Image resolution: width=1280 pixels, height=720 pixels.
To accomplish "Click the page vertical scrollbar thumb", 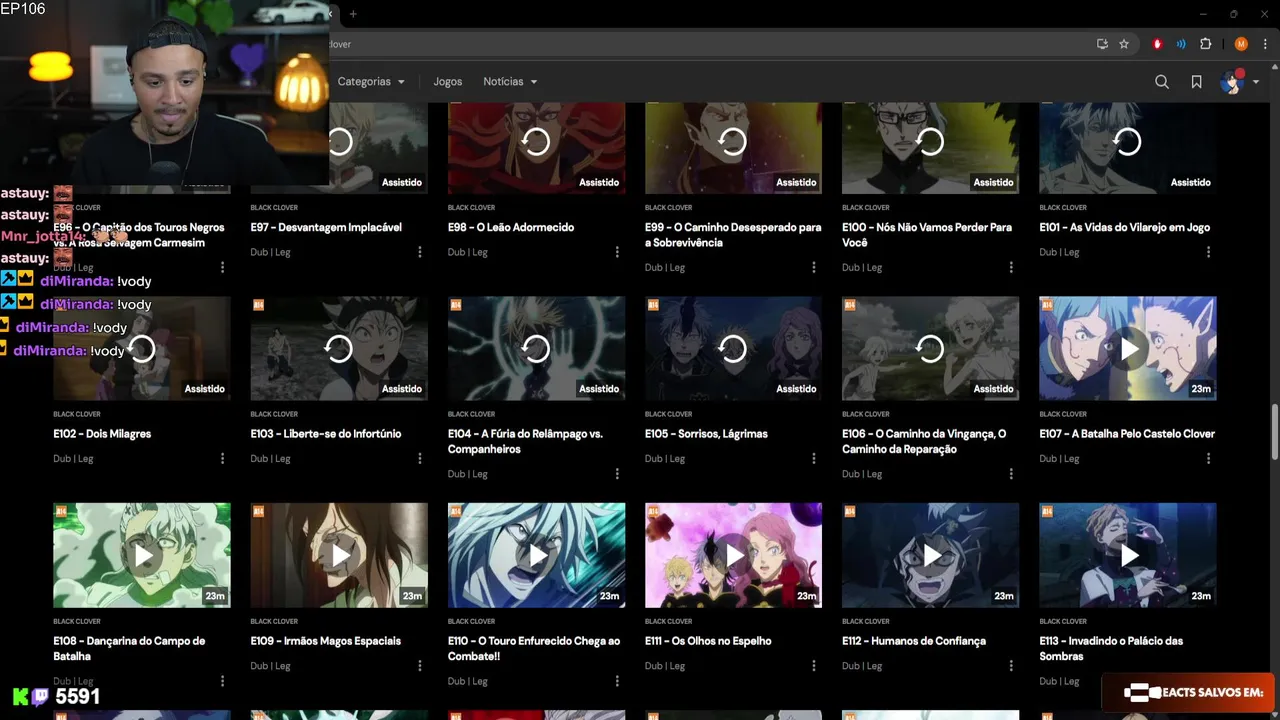I will click(1274, 432).
